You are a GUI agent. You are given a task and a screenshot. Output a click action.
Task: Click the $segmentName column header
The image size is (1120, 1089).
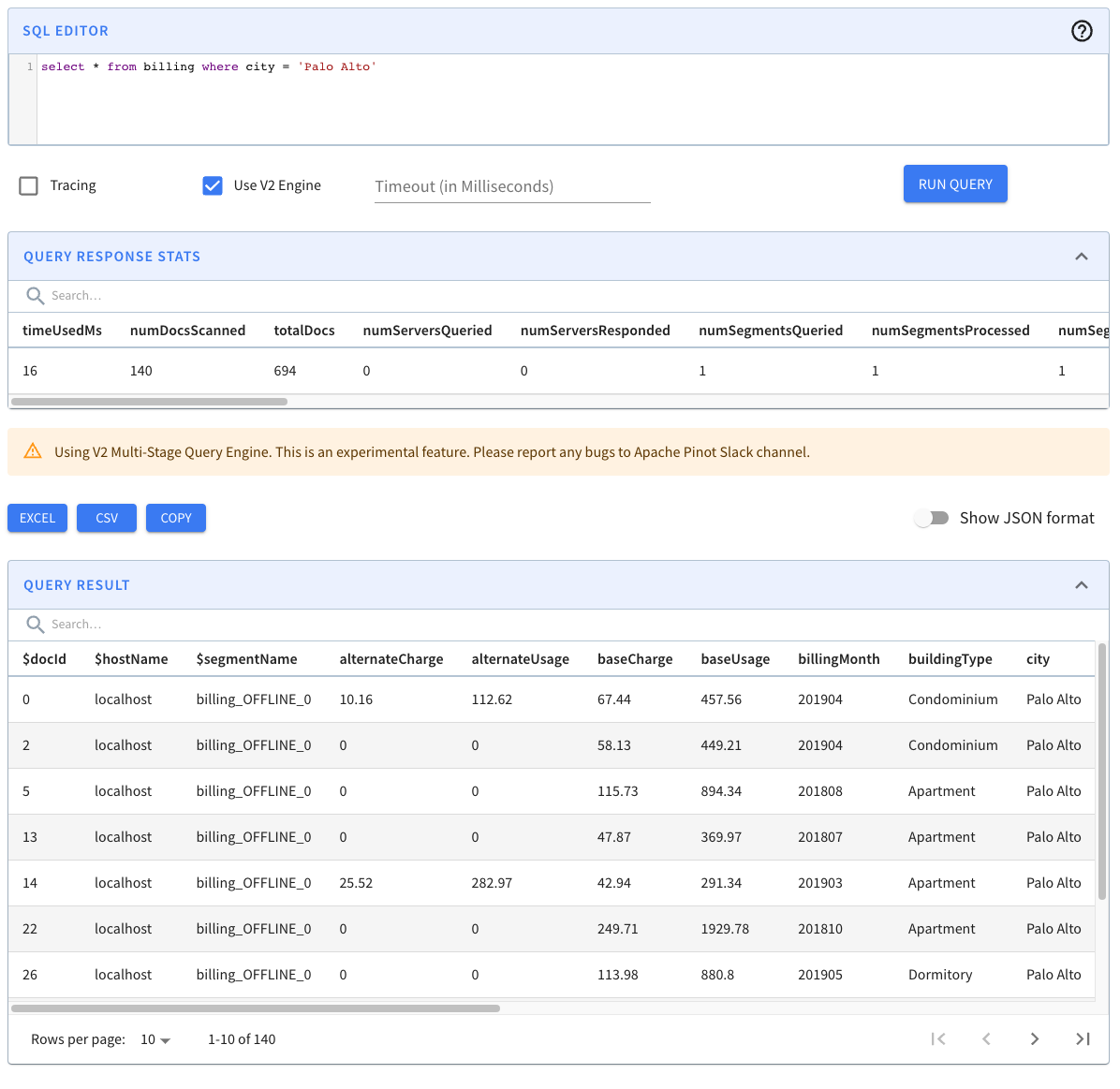tap(246, 659)
